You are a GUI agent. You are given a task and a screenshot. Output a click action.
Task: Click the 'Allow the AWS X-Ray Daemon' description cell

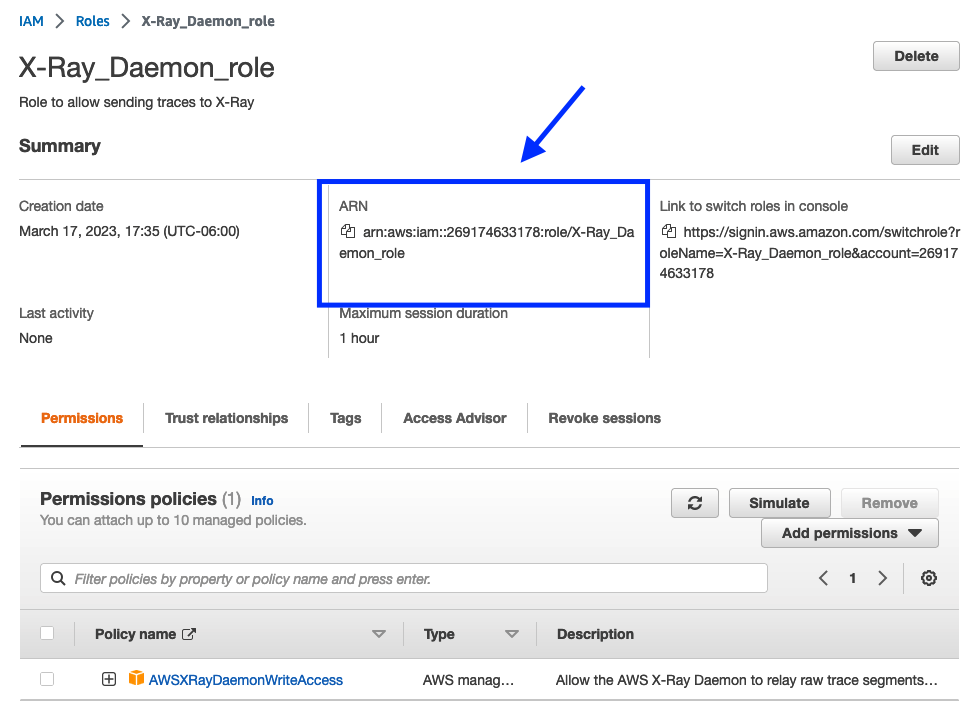(x=746, y=680)
